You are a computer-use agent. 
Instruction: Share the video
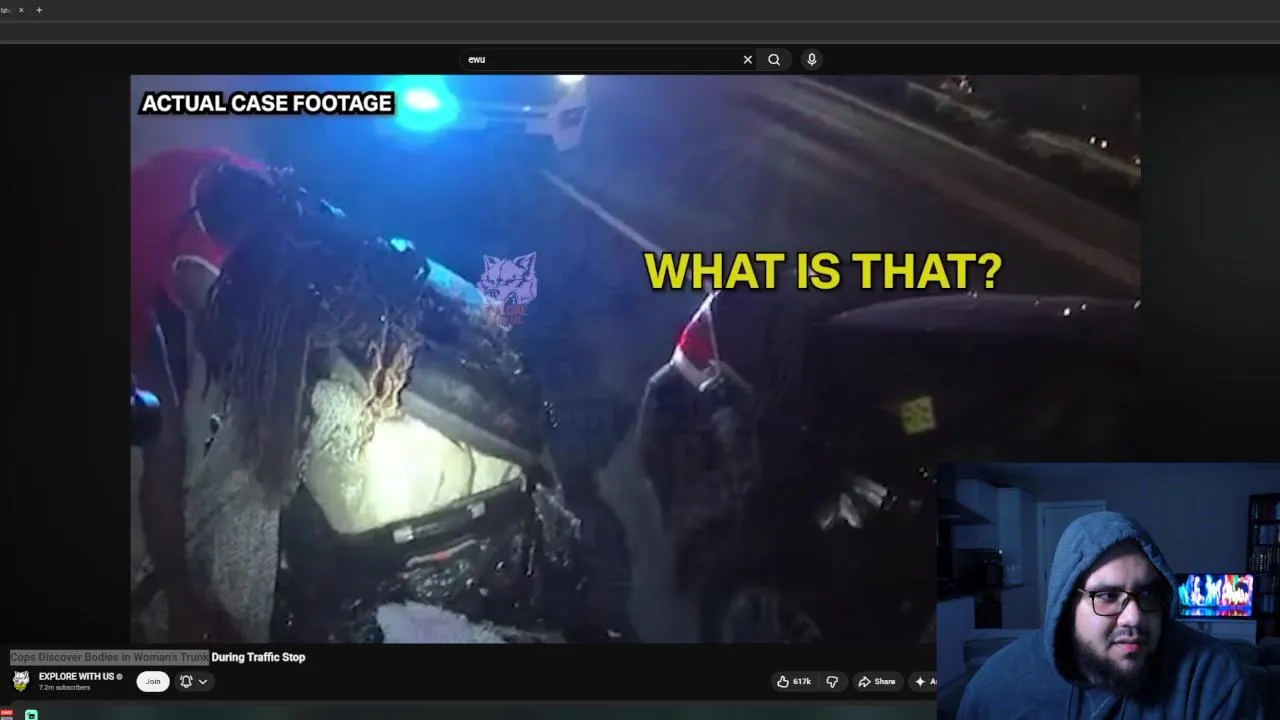click(x=877, y=682)
